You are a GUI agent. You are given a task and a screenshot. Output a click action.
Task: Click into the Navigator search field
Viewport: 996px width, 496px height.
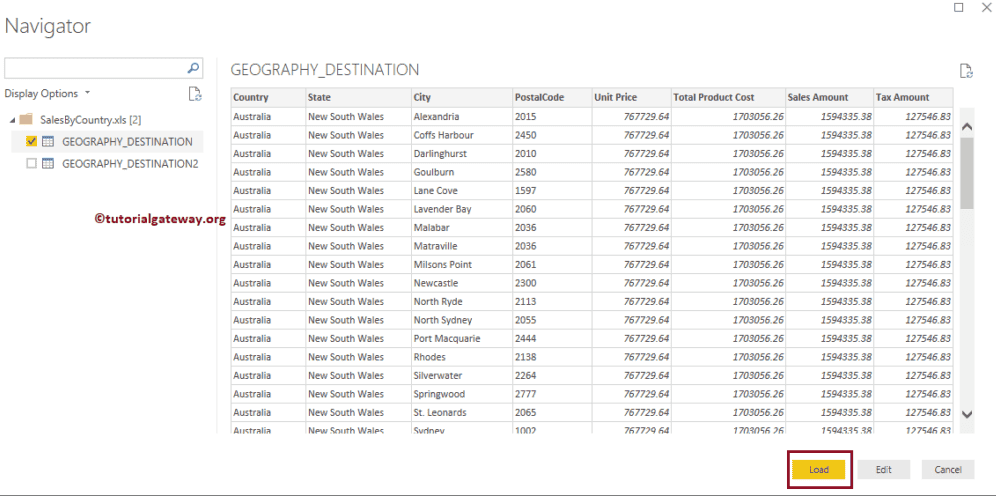[x=95, y=69]
